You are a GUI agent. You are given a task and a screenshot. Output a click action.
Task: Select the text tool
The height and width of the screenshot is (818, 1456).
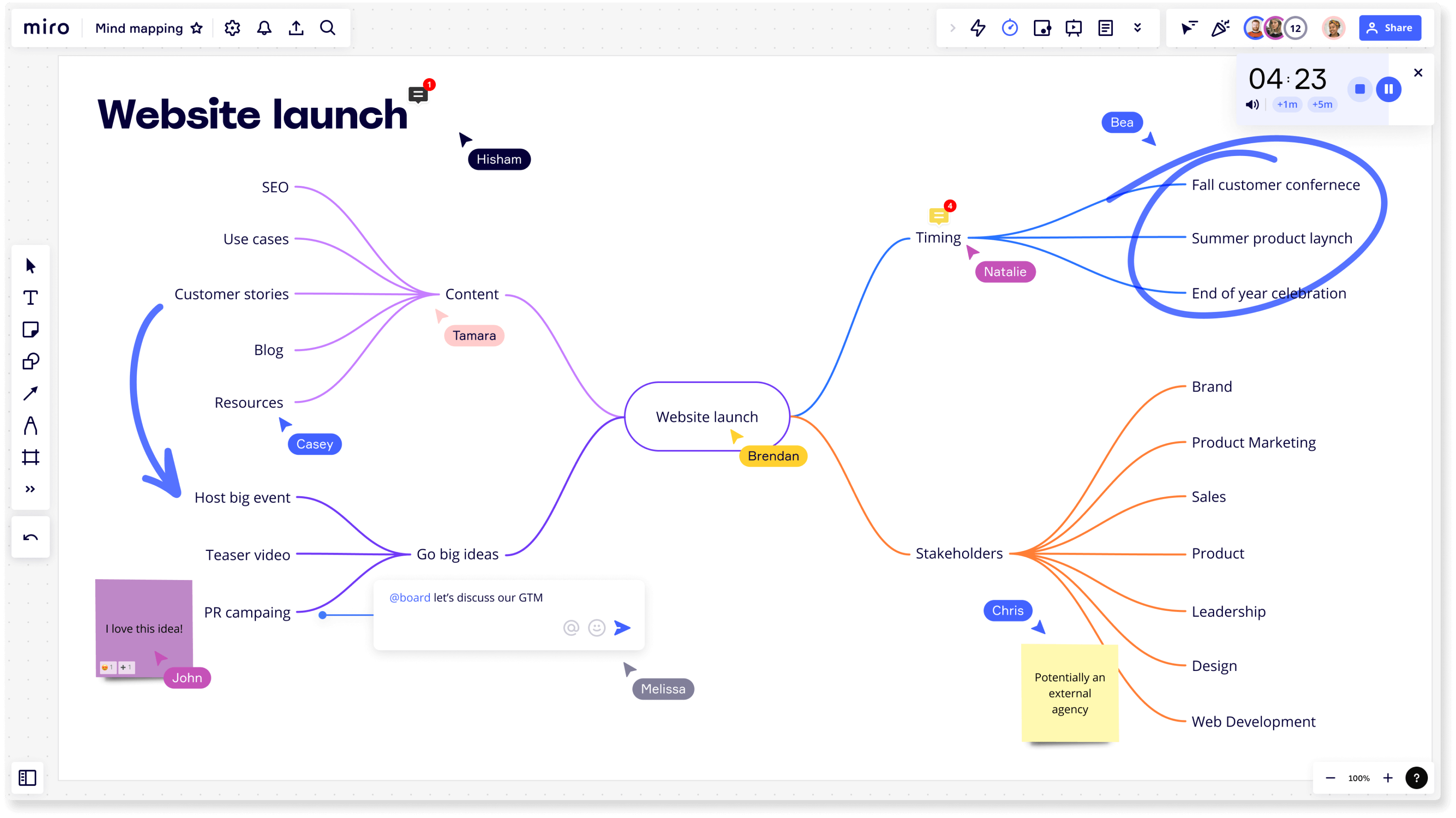[x=30, y=297]
